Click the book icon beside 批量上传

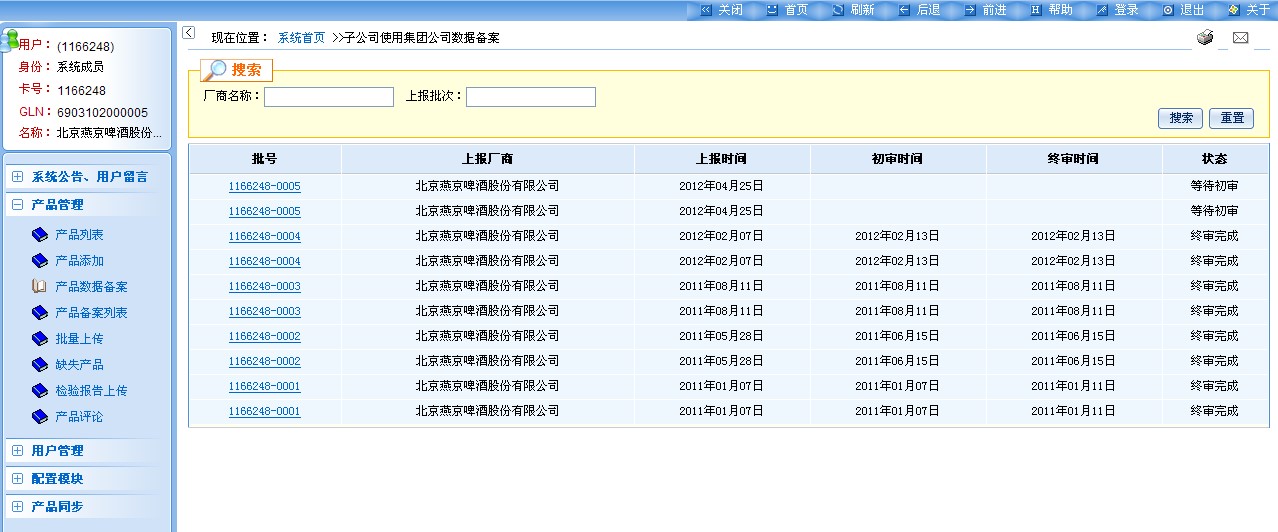[x=40, y=339]
